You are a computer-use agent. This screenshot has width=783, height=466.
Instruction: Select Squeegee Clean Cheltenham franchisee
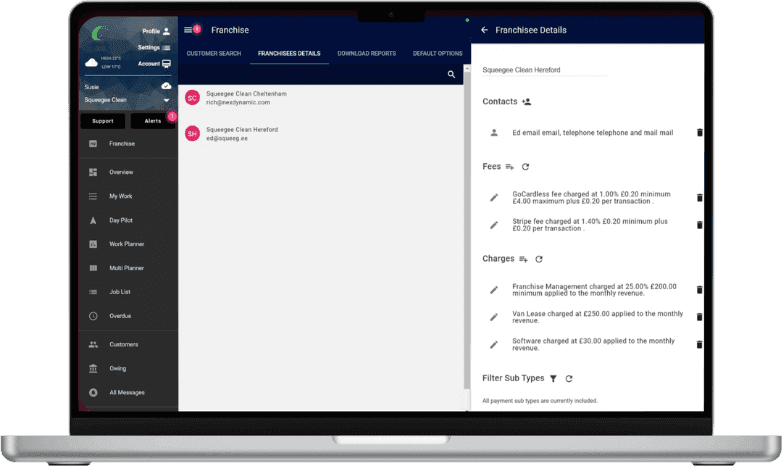(246, 97)
